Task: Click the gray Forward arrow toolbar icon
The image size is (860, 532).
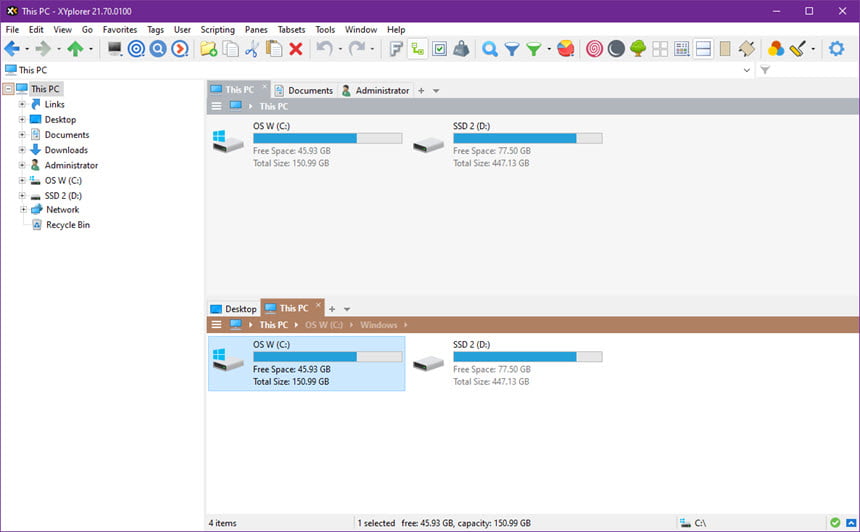Action: click(43, 49)
